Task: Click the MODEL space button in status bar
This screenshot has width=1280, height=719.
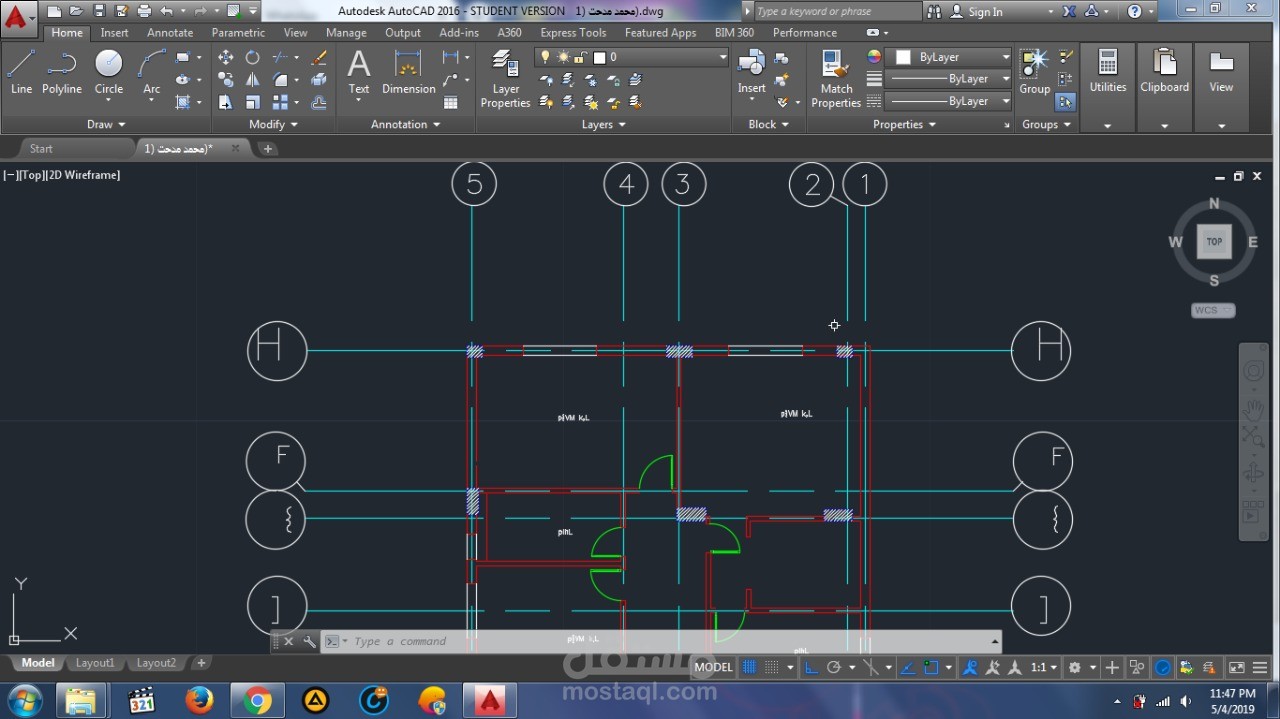Action: (x=713, y=668)
